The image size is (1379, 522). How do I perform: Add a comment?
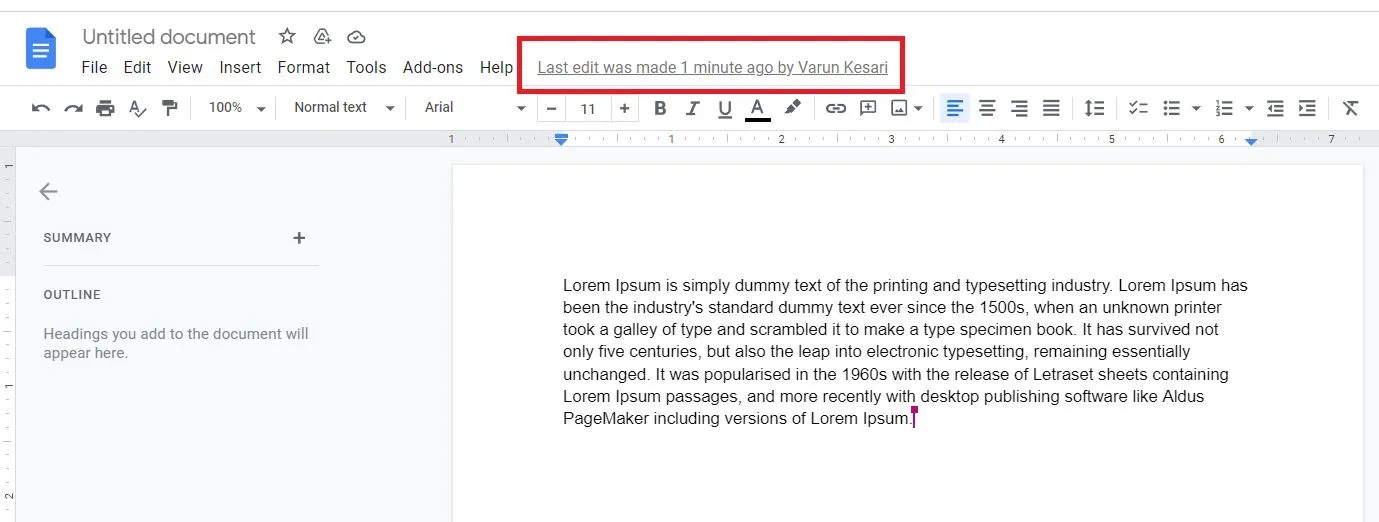pyautogui.click(x=868, y=108)
